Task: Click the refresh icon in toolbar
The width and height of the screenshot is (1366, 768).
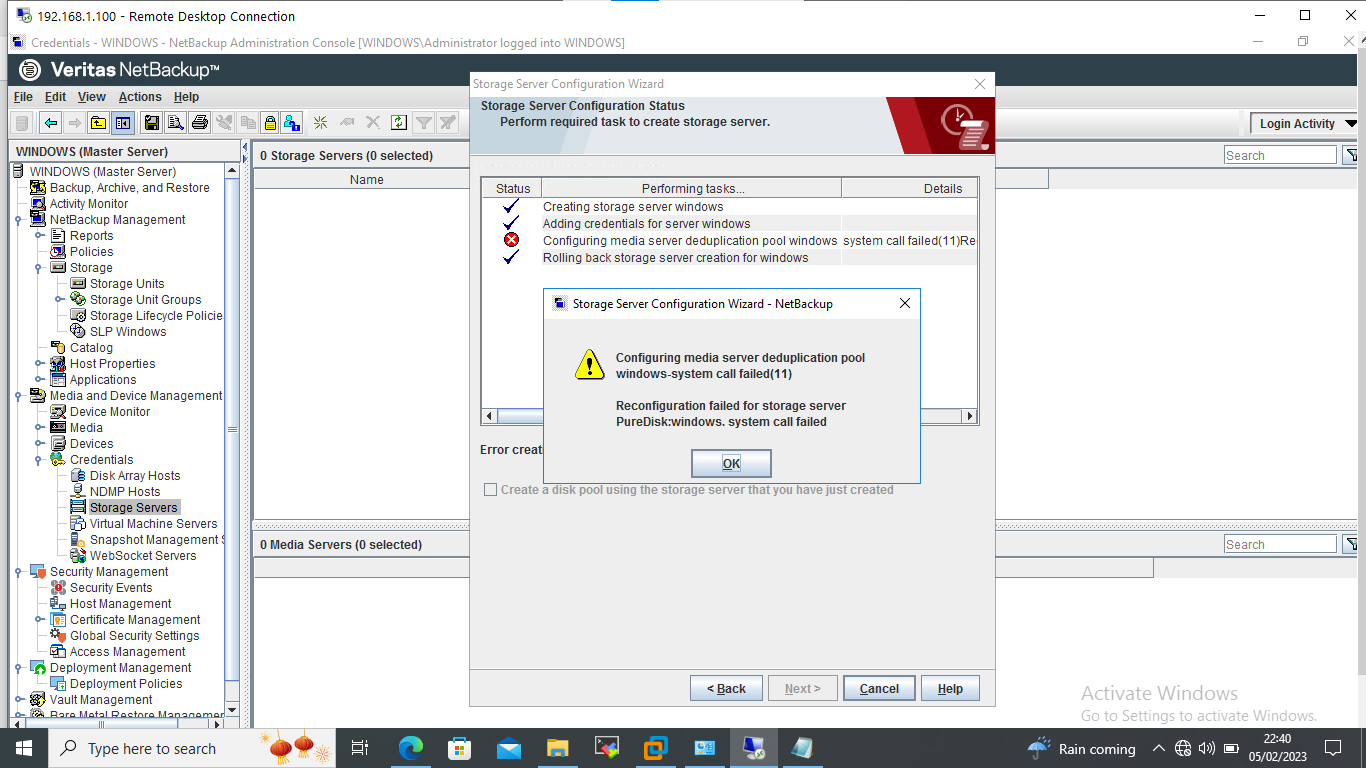Action: click(399, 123)
